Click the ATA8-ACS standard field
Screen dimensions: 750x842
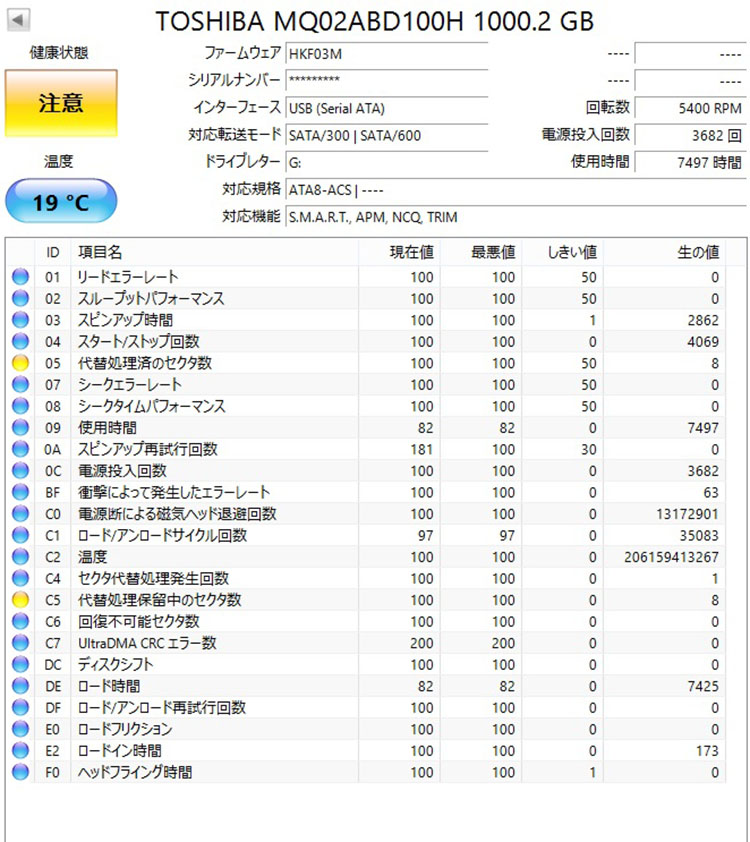click(x=515, y=190)
